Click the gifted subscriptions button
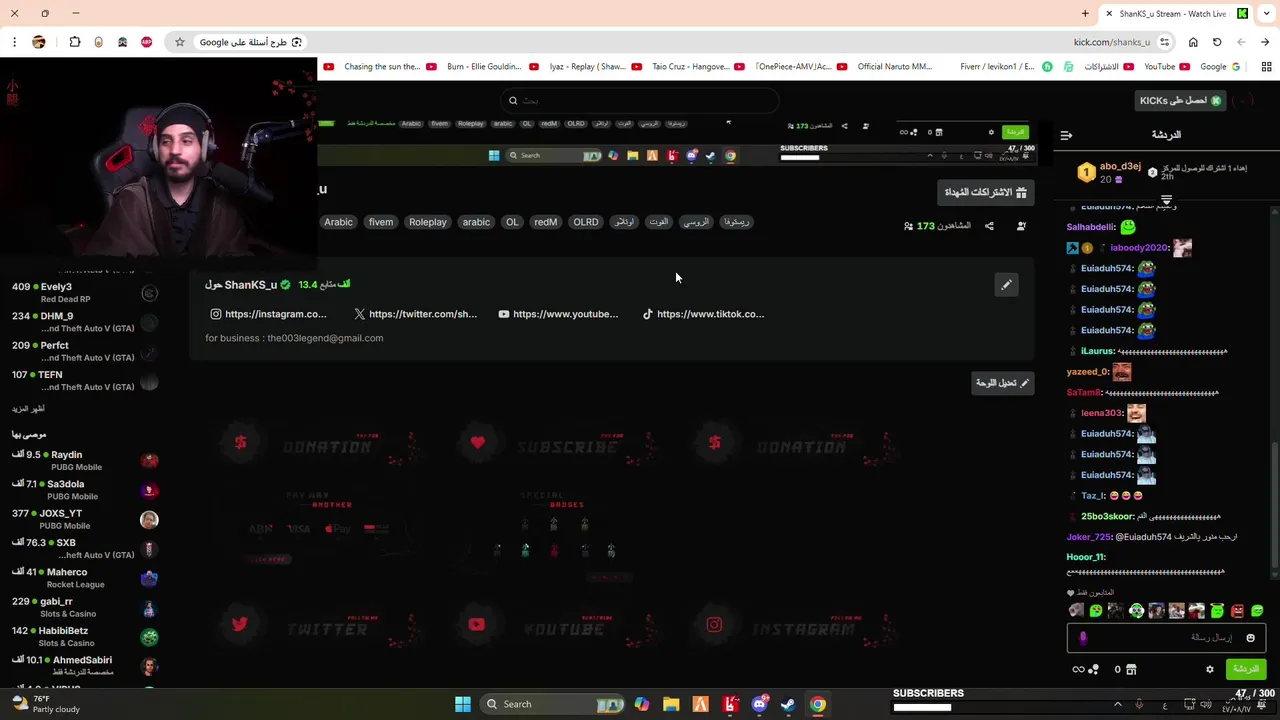The height and width of the screenshot is (720, 1280). [x=987, y=192]
